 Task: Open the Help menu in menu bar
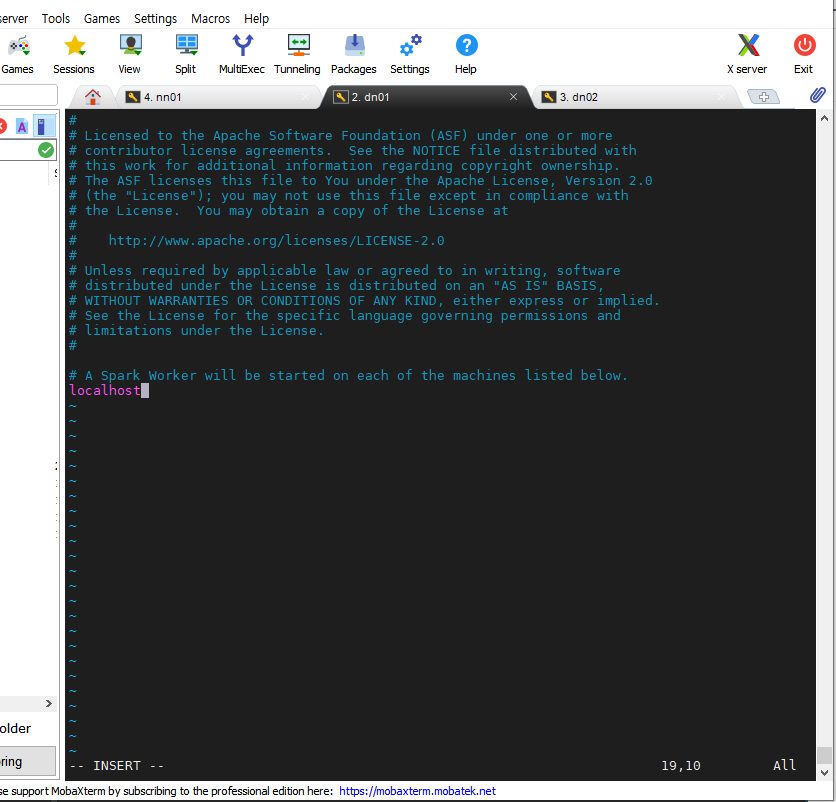pos(256,19)
